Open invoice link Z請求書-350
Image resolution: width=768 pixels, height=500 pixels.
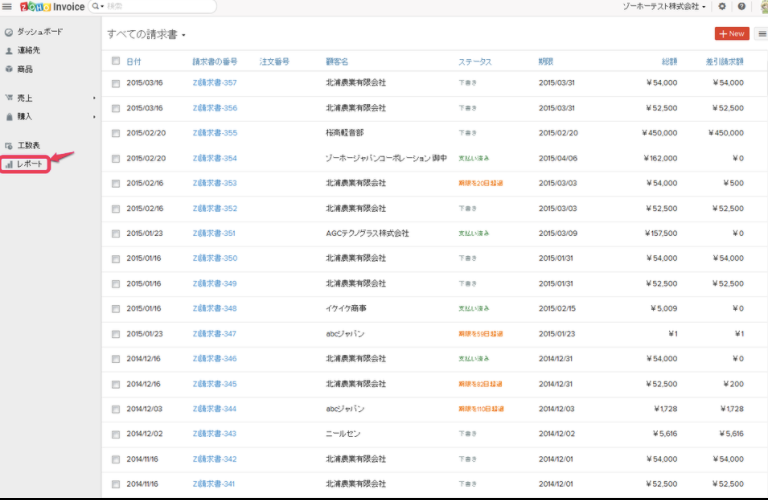coord(214,258)
